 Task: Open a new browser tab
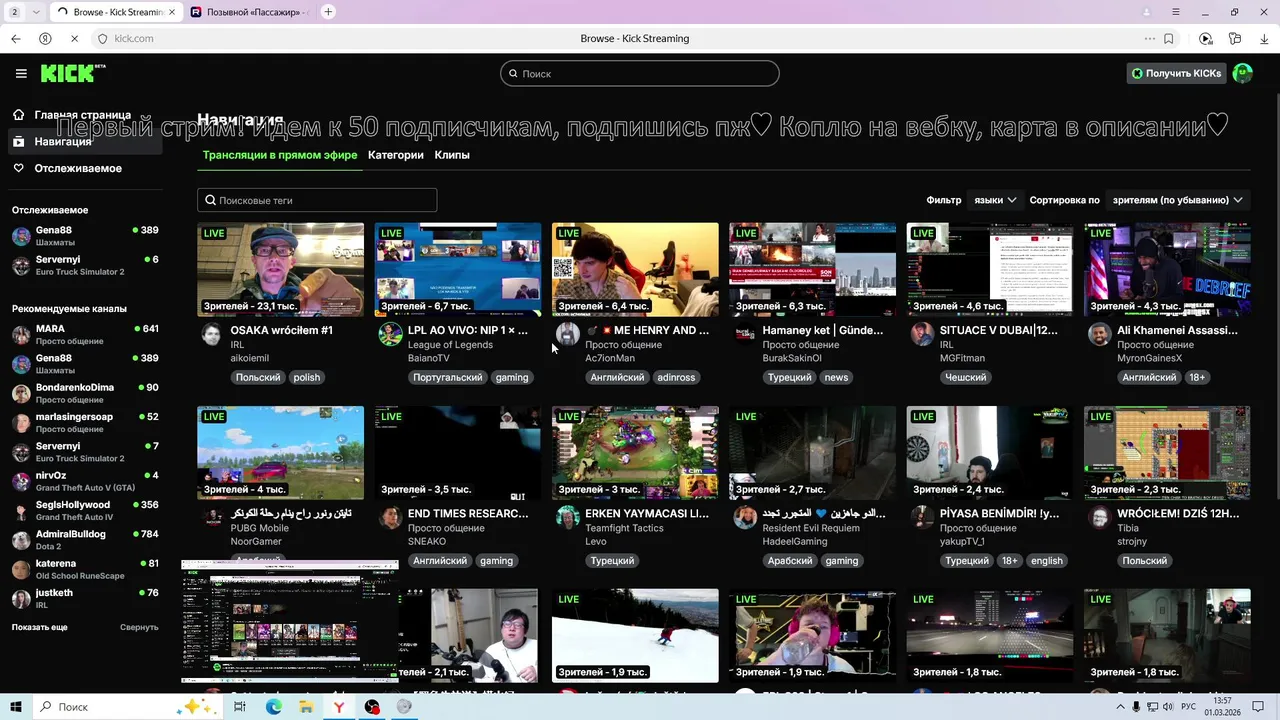pyautogui.click(x=328, y=12)
